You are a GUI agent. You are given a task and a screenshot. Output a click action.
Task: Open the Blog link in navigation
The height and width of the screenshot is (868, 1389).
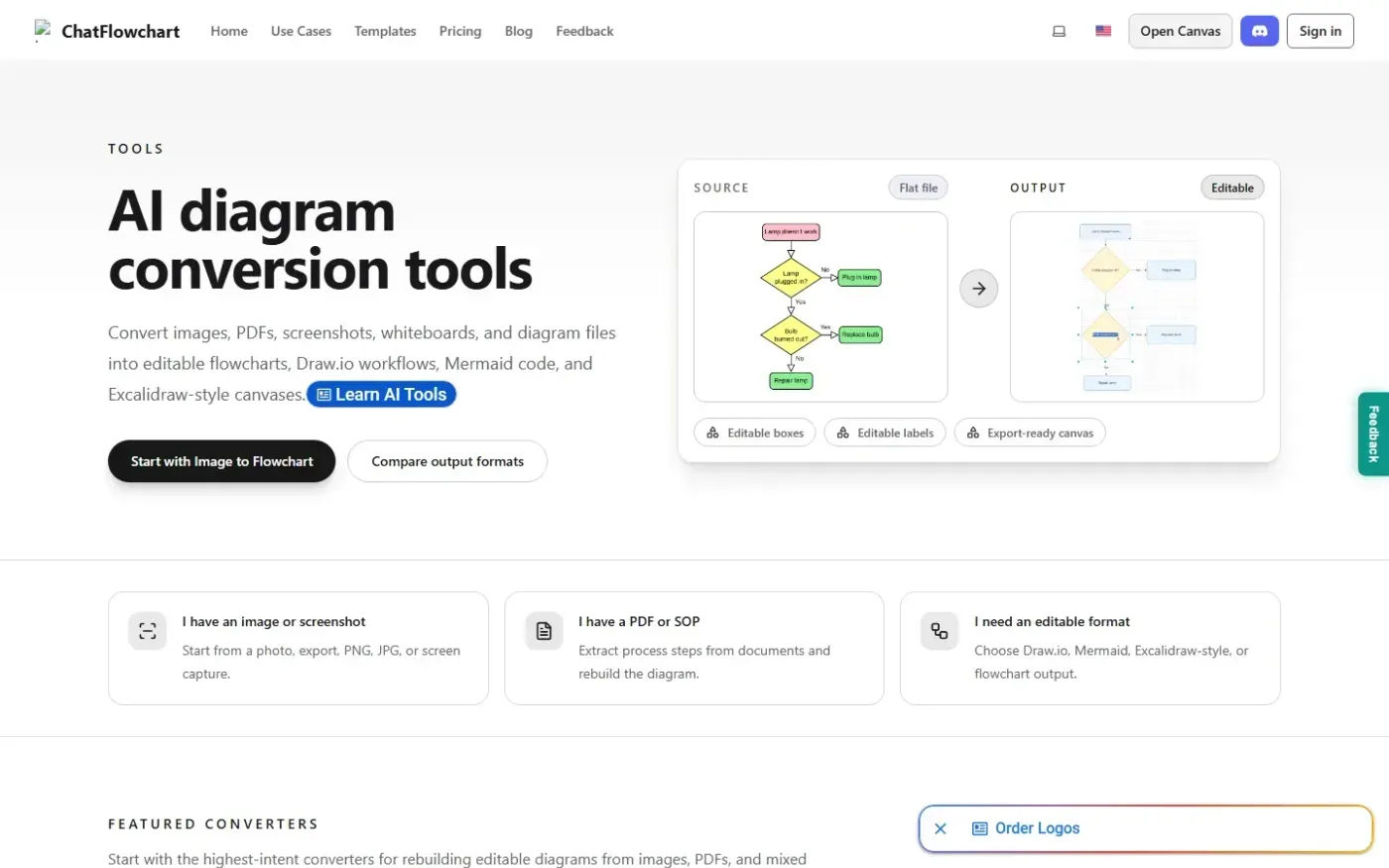tap(519, 31)
